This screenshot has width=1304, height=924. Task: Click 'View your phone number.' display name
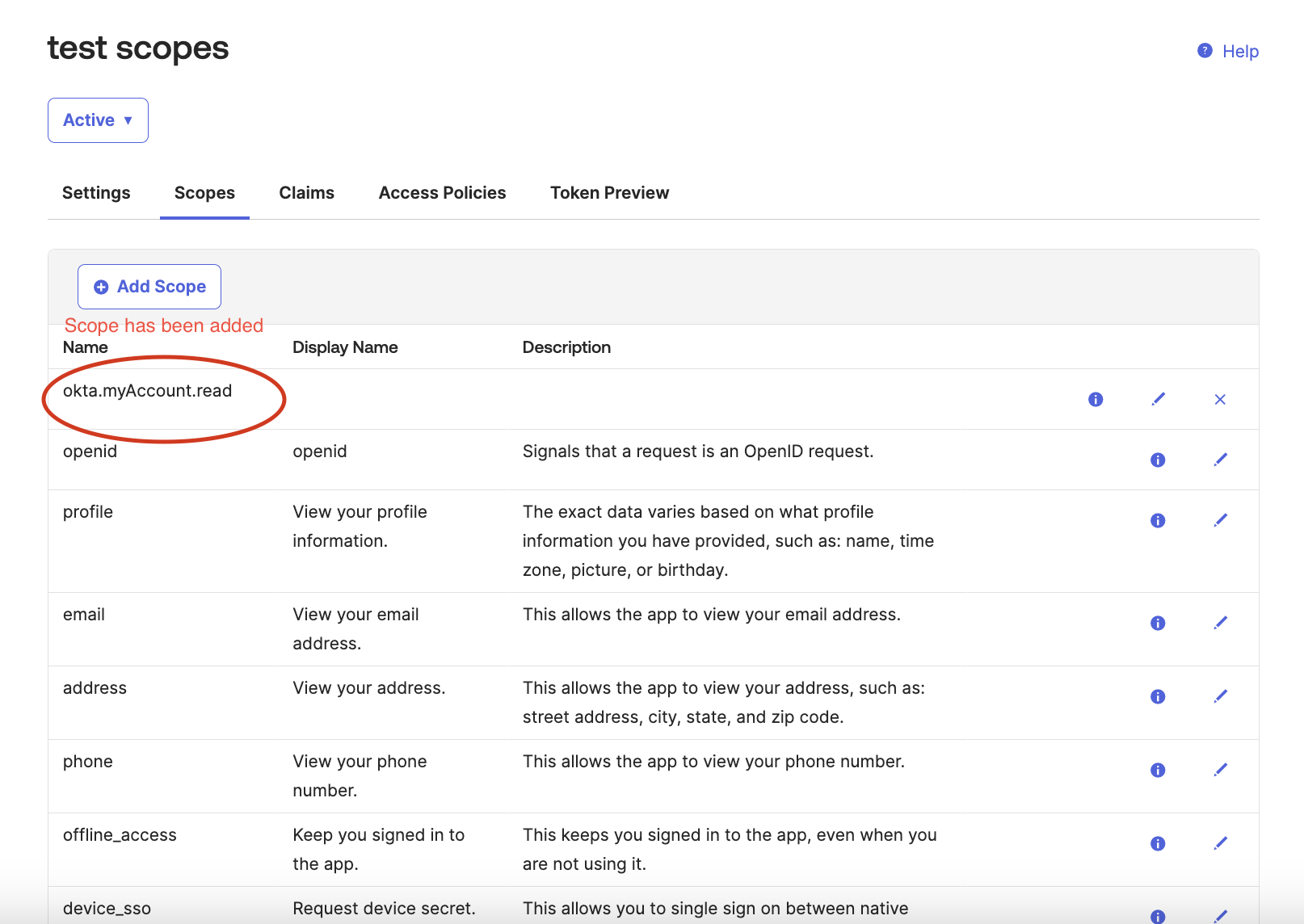(360, 776)
